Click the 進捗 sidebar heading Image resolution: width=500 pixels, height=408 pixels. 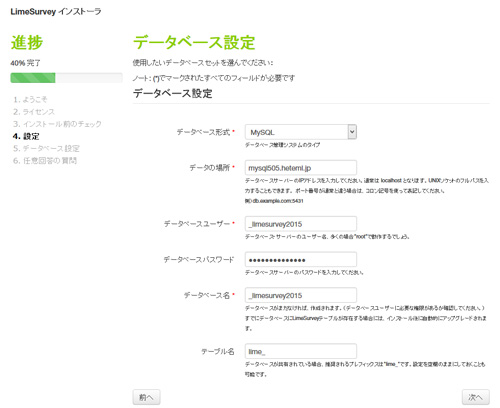[x=27, y=43]
